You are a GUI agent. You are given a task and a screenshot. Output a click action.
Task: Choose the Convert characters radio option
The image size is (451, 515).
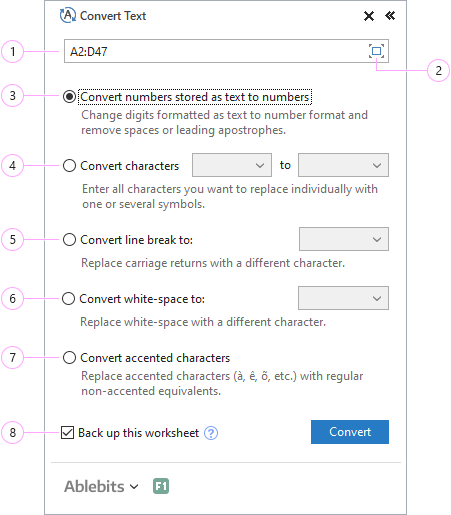(x=69, y=165)
